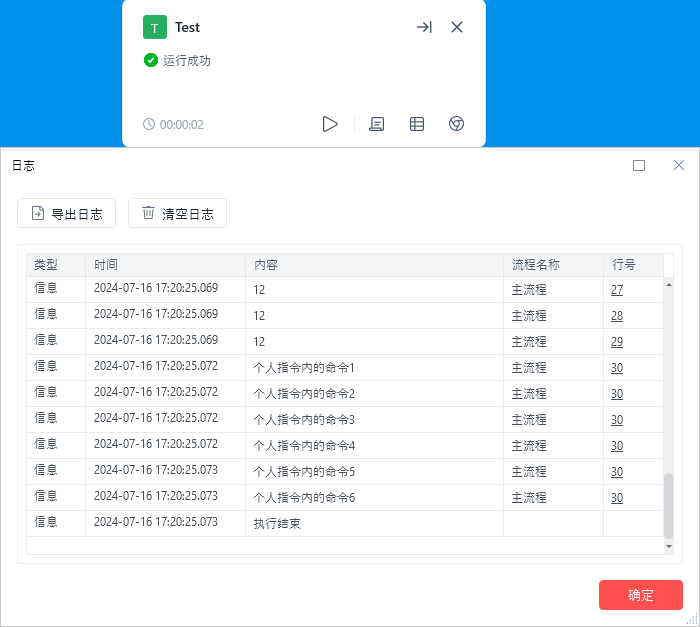Click the Chrome browser icon in Test card

click(x=456, y=124)
